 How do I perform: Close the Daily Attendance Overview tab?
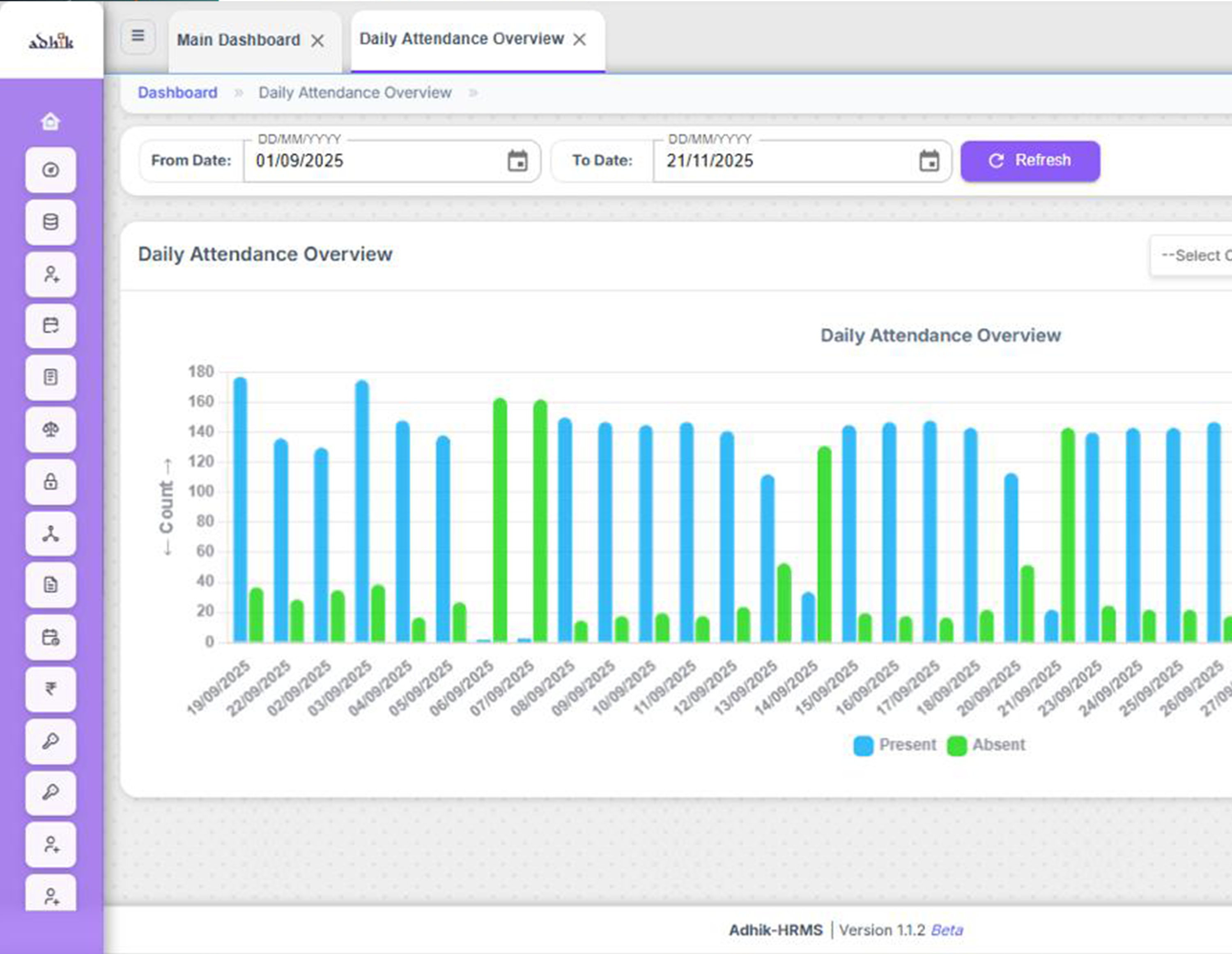click(579, 39)
